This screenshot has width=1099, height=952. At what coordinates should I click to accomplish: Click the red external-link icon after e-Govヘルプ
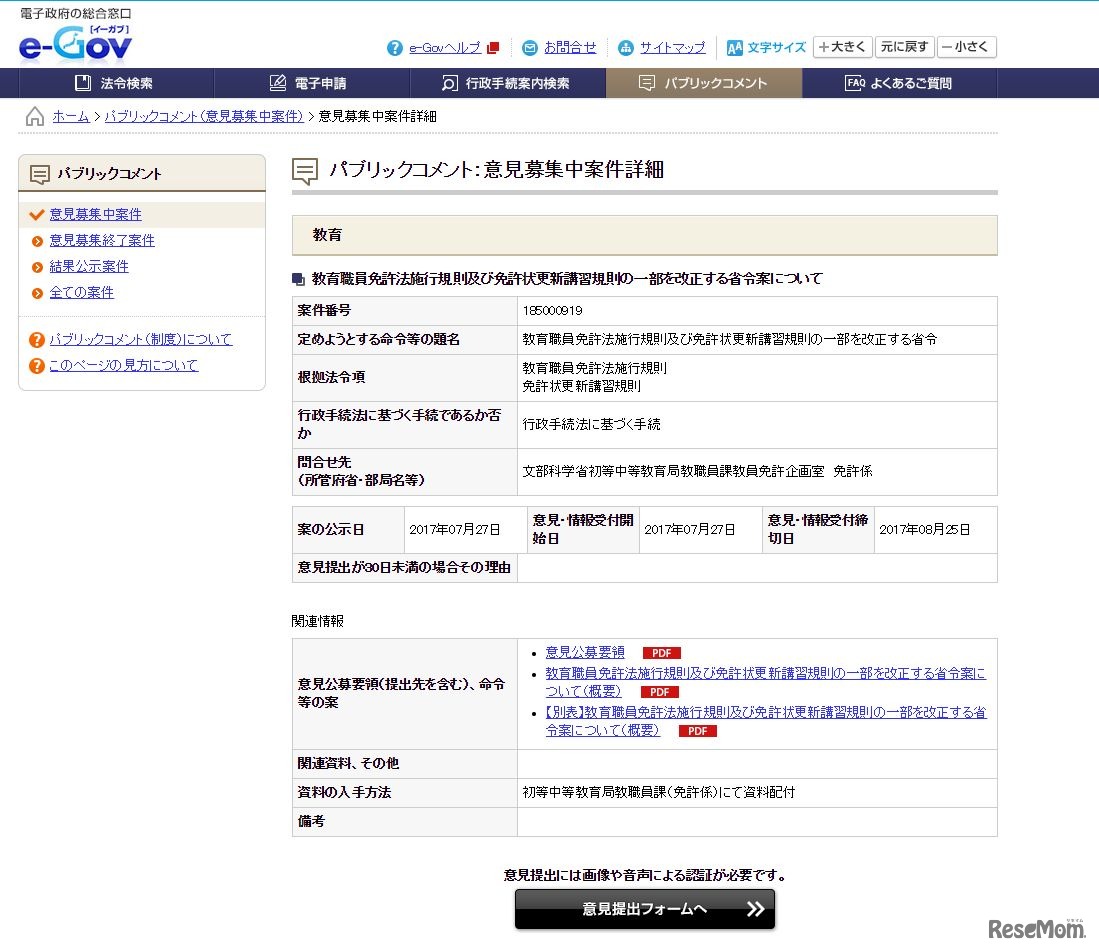493,48
